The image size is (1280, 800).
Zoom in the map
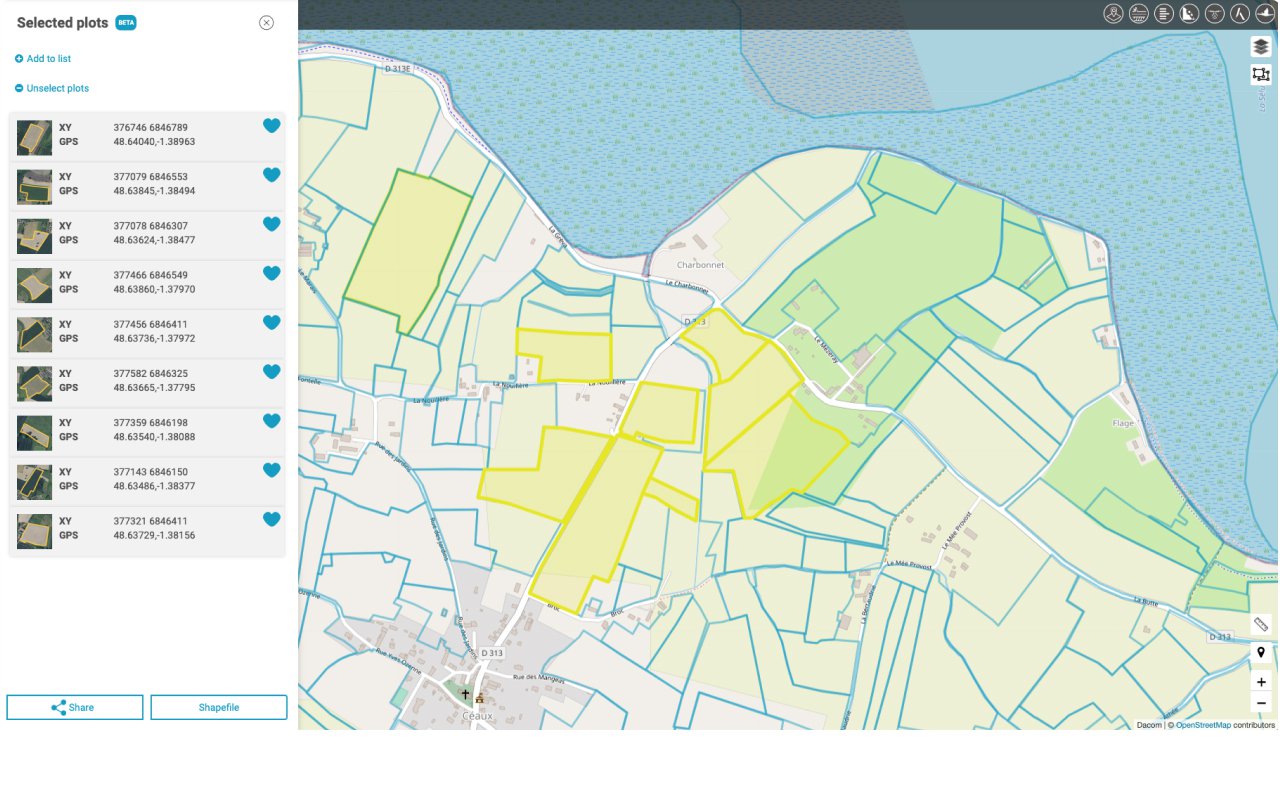coord(1261,682)
